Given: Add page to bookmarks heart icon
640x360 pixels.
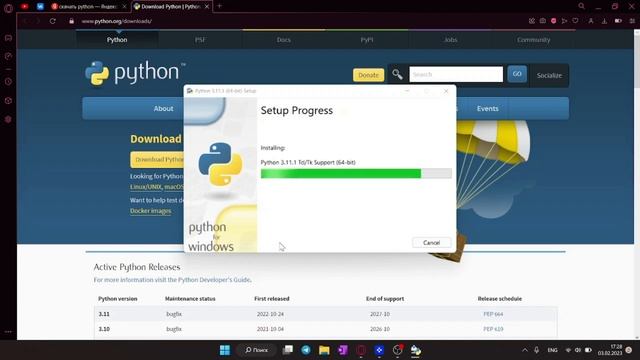Looking at the screenshot, I should point(575,21).
